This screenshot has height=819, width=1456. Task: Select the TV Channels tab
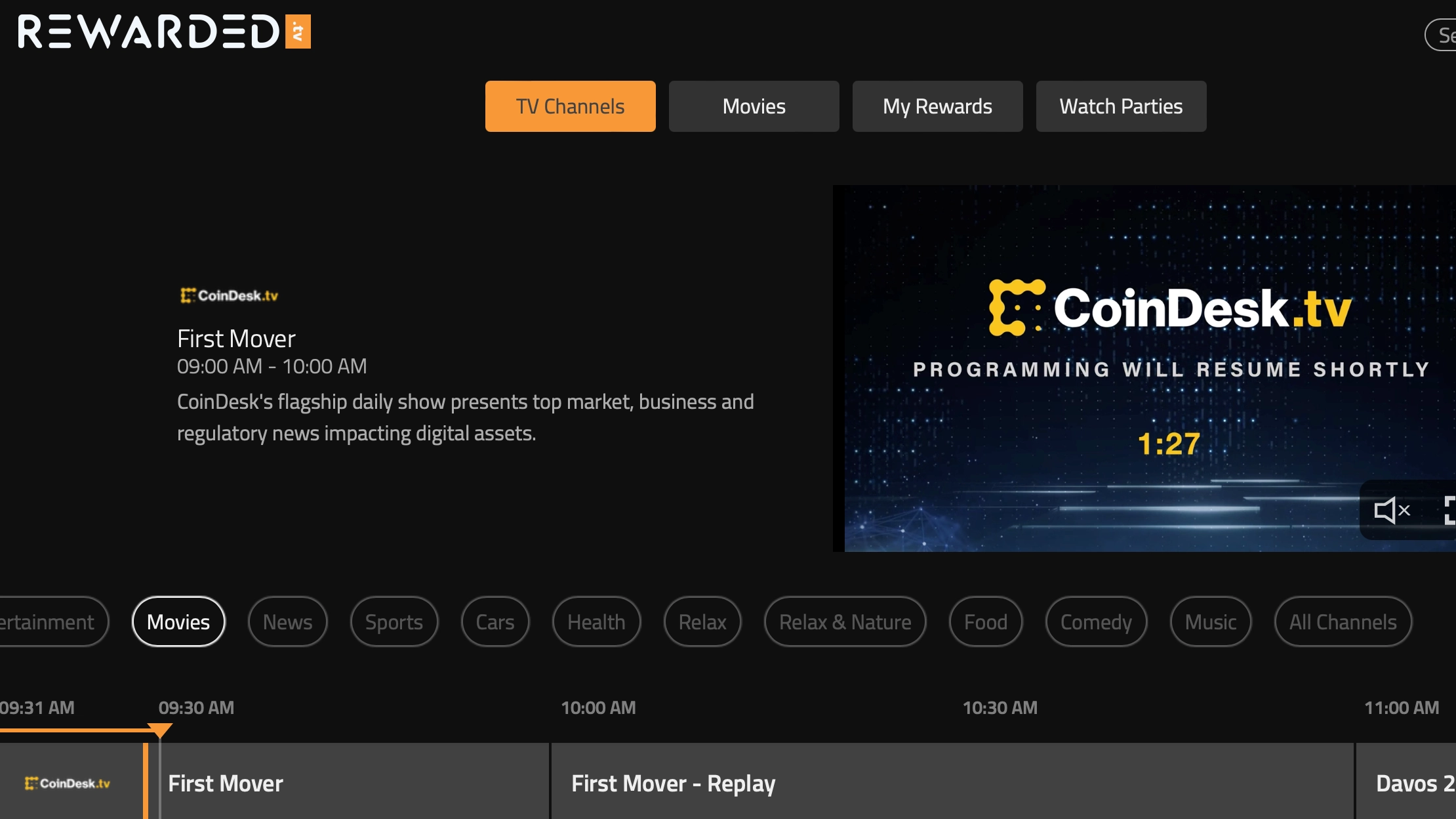tap(570, 106)
